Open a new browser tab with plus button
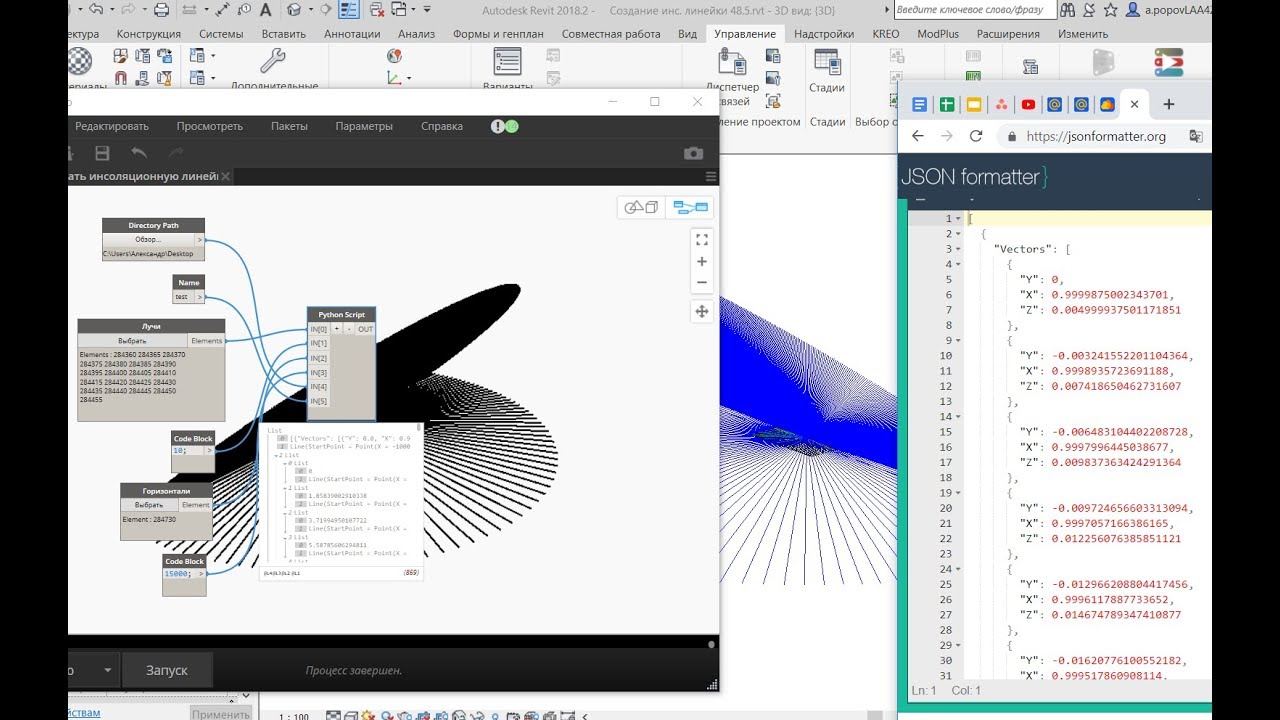This screenshot has height=720, width=1280. coord(1168,104)
